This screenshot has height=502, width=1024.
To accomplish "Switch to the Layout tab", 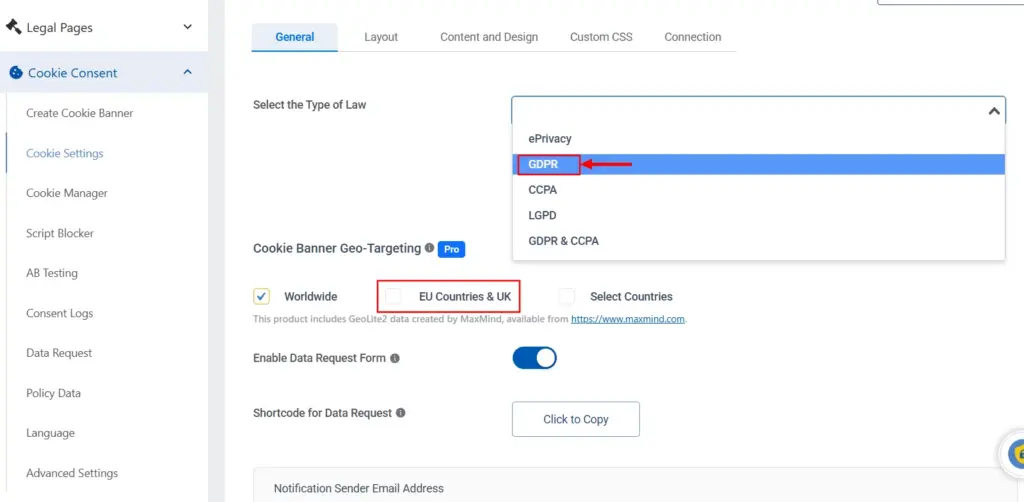I will coord(381,37).
